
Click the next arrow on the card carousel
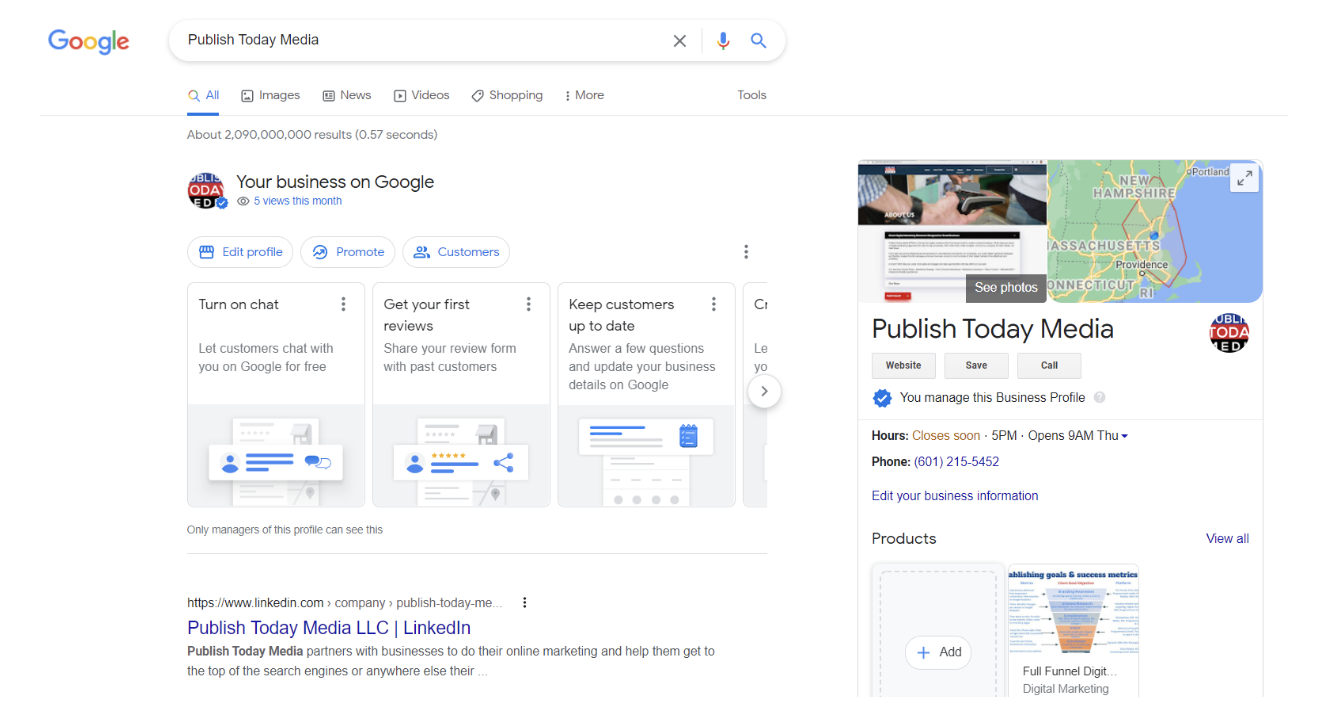point(764,391)
